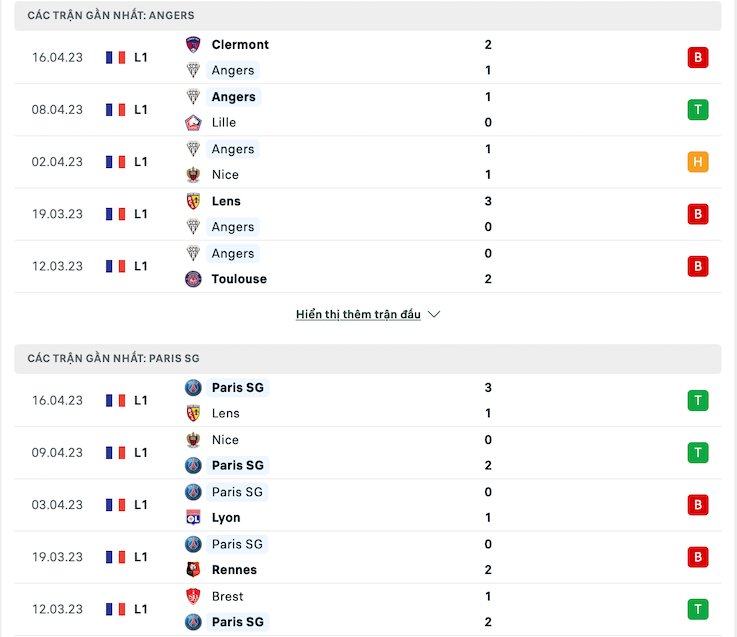737x637 pixels.
Task: Open the Paris SG vs Lens match row
Action: (x=368, y=401)
